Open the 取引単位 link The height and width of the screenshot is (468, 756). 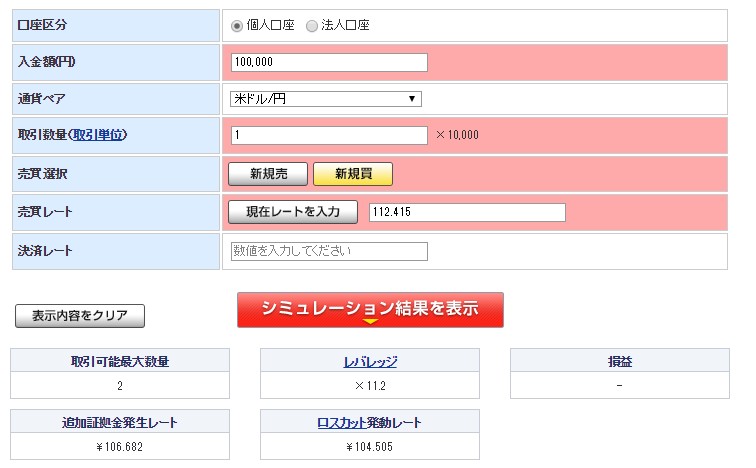tap(98, 135)
